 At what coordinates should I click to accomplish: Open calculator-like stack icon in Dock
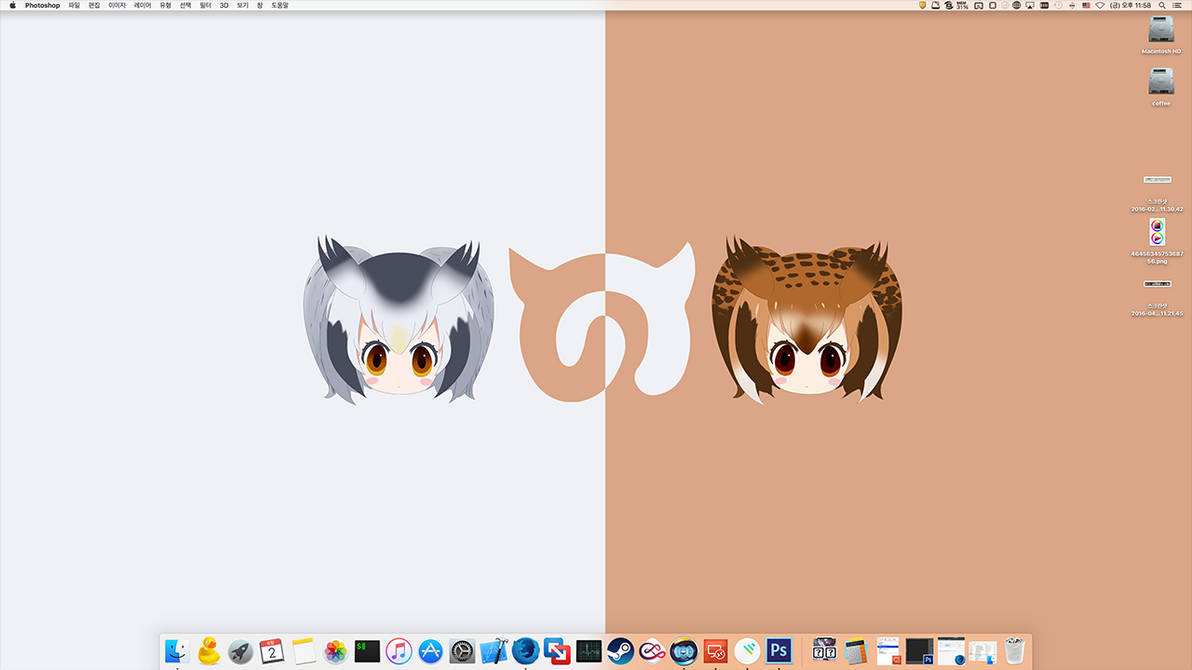(856, 651)
